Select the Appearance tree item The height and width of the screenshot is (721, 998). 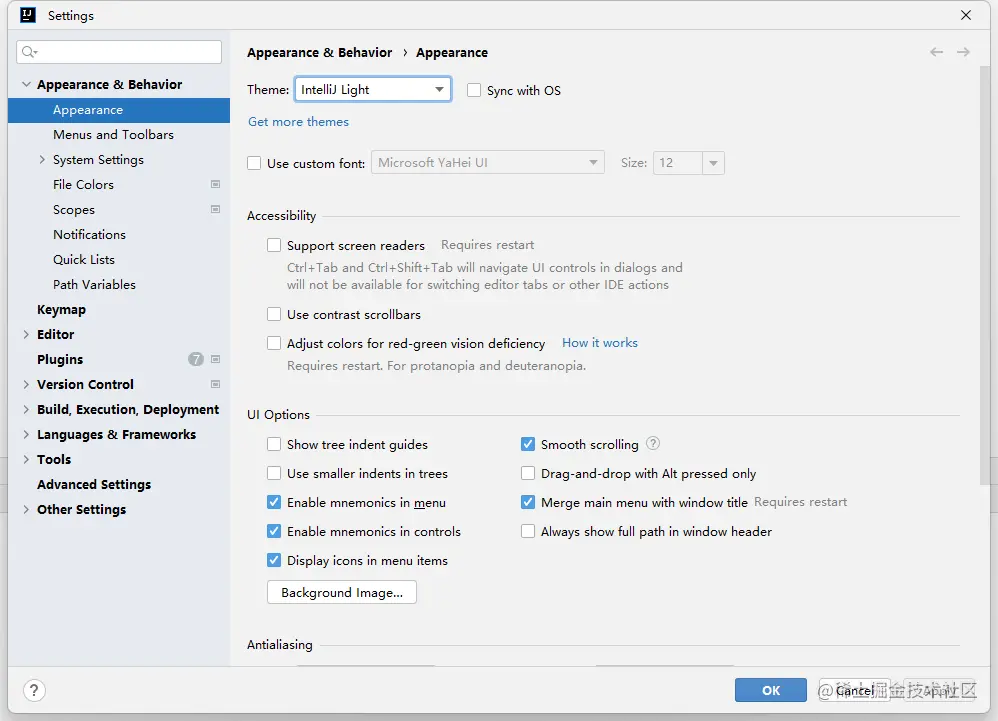[119, 110]
